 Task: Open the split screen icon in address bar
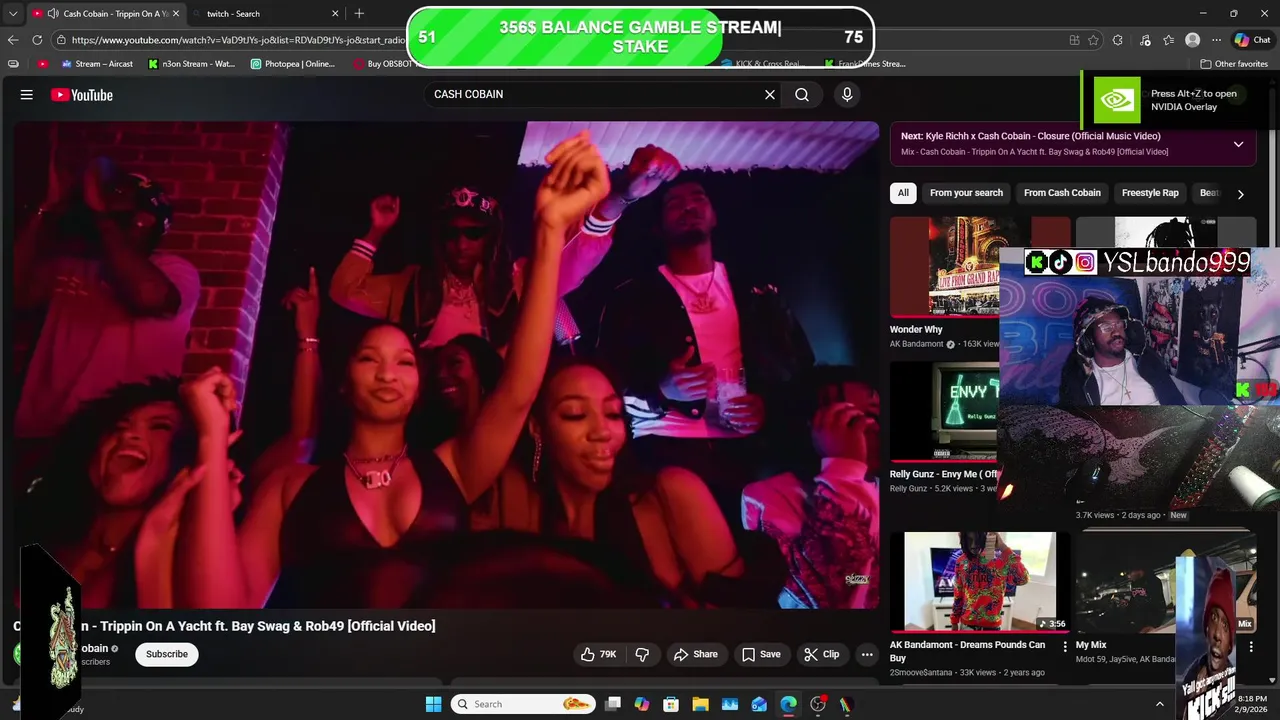coord(1074,40)
